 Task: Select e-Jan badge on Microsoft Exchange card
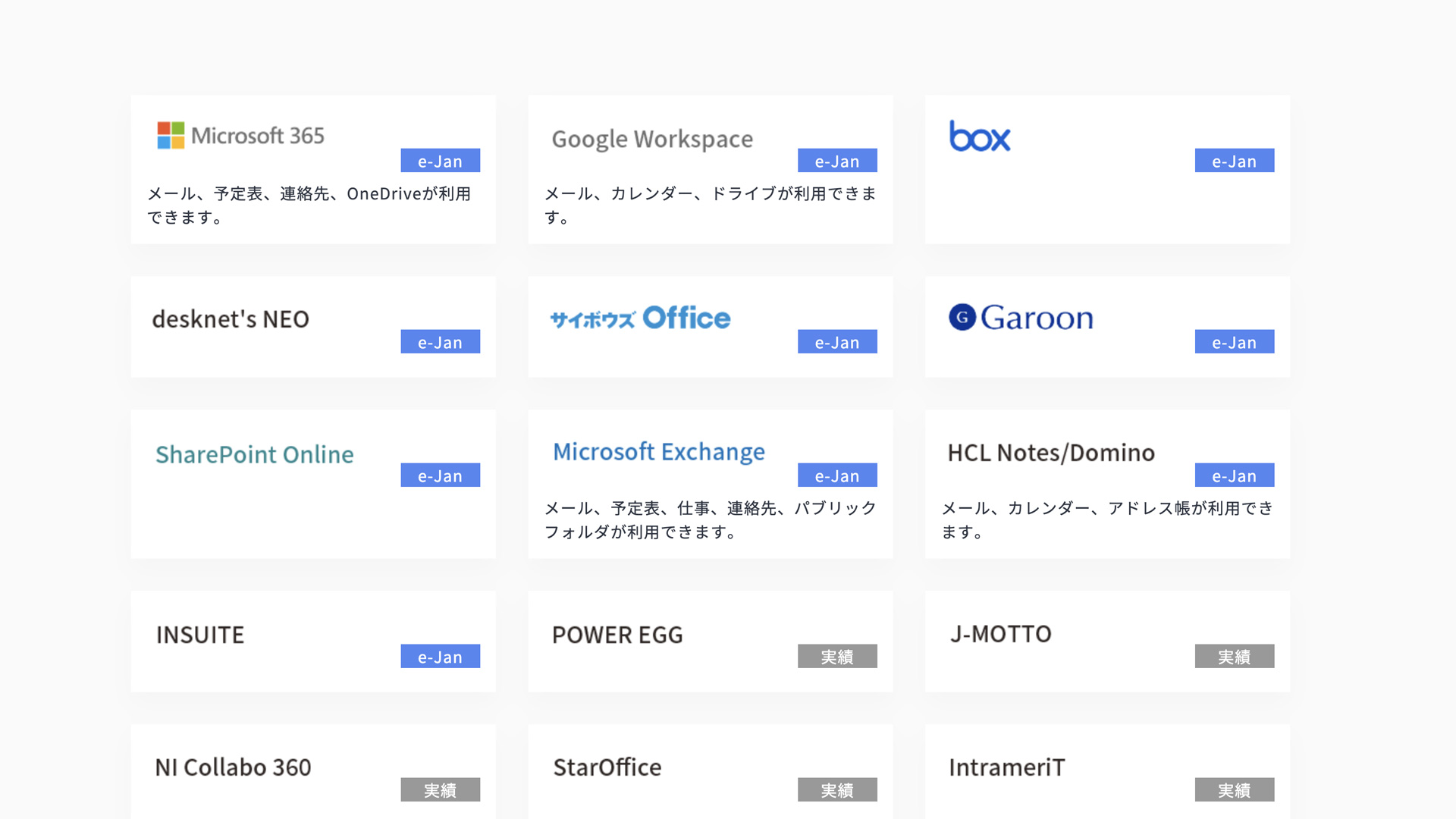(837, 475)
